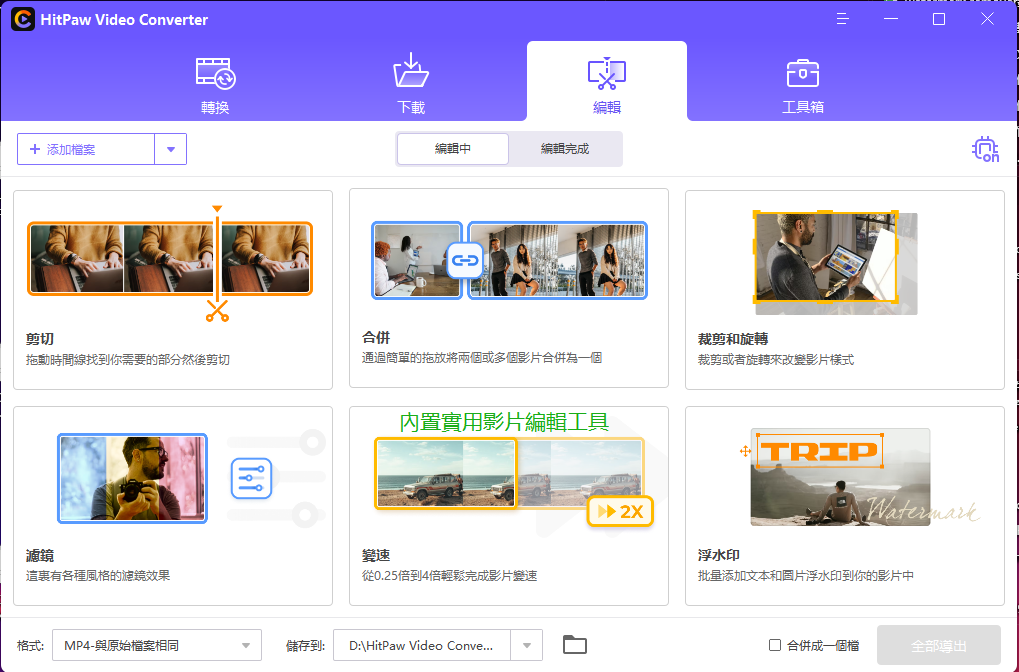Click the 批量添加文本 watermark description text

click(x=805, y=576)
